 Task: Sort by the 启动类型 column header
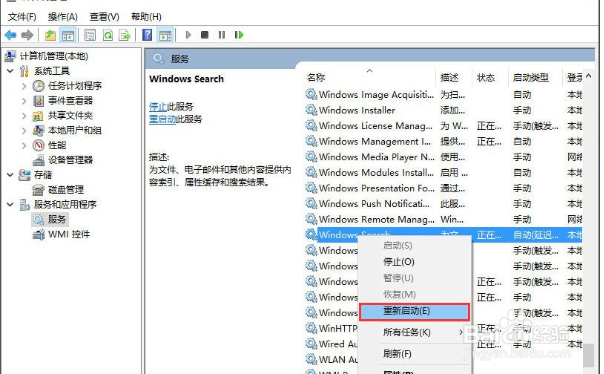(530, 78)
